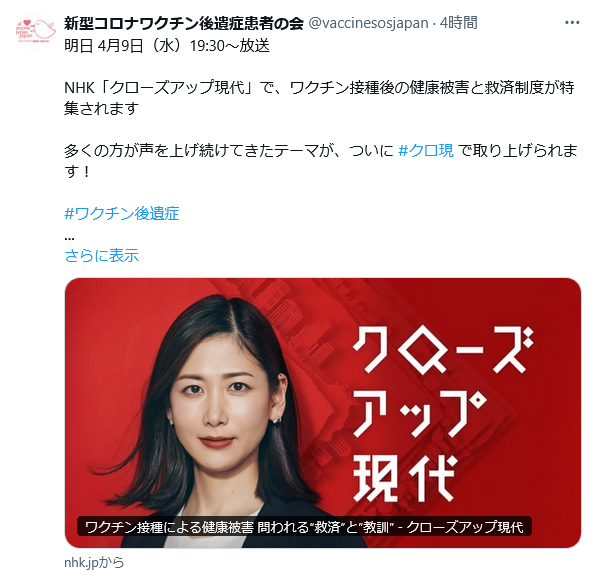This screenshot has width=598, height=576.
Task: Click the line 明日 4月9日（水）19:30～放送
Action: click(x=167, y=46)
